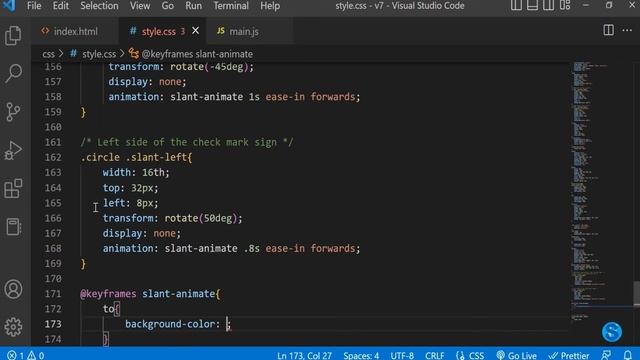640x360 pixels.
Task: Click the @keyframes slant-animate line in the editor
Action: (x=150, y=293)
